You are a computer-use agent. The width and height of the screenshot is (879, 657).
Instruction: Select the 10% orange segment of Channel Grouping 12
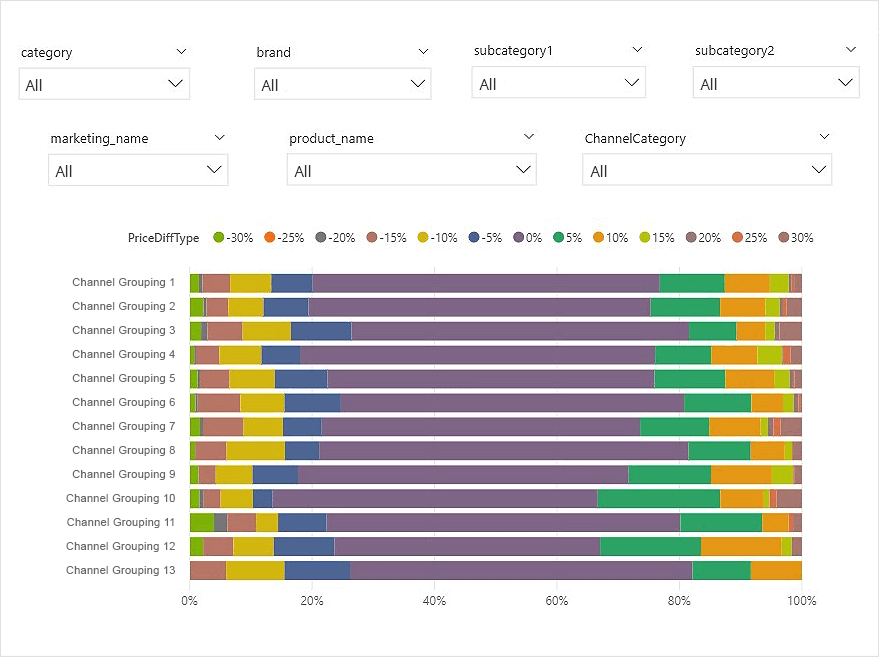coord(741,547)
